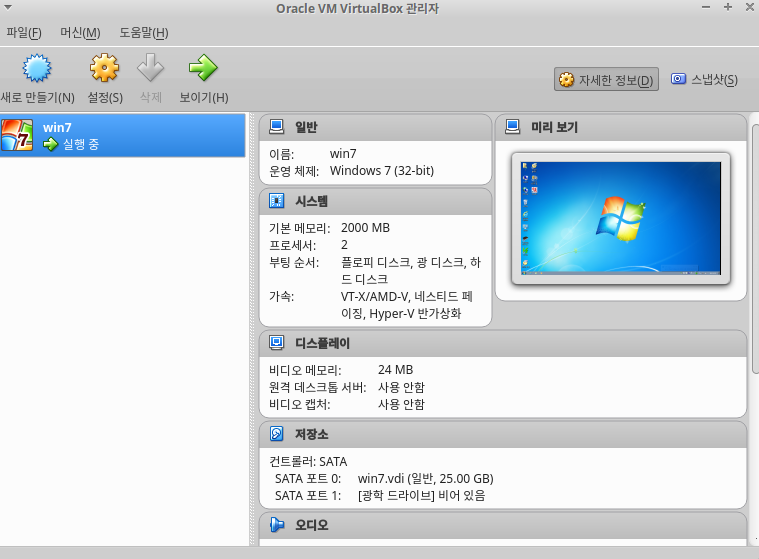Click the win7 desktop preview thumbnail
This screenshot has height=559, width=759.
pos(621,218)
